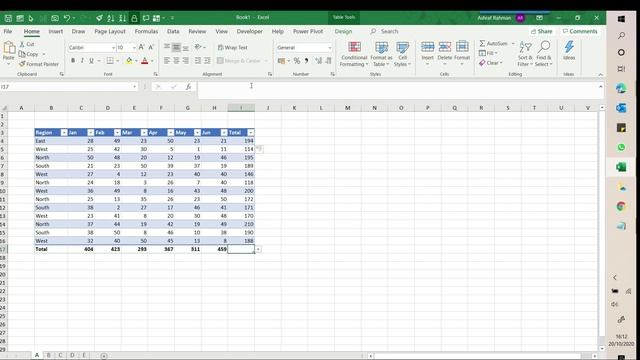640x360 pixels.
Task: Apply red Font Color to selection
Action: 144,61
